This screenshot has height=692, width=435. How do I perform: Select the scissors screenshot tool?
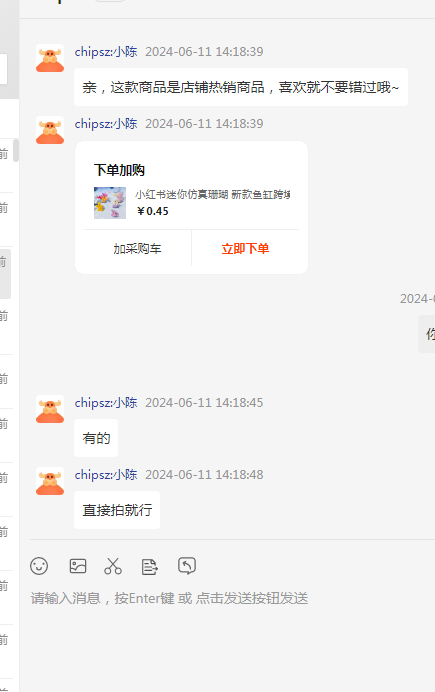(x=113, y=566)
